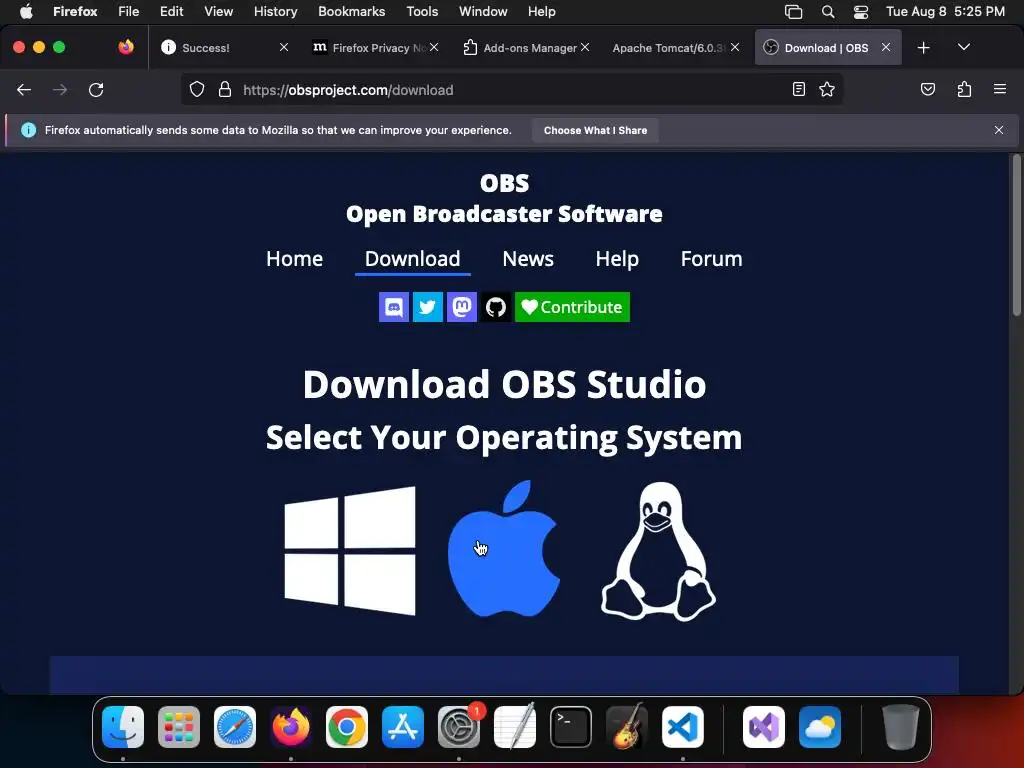Open GarageBand from the Dock
Screen dimensions: 1024x768
[627, 727]
